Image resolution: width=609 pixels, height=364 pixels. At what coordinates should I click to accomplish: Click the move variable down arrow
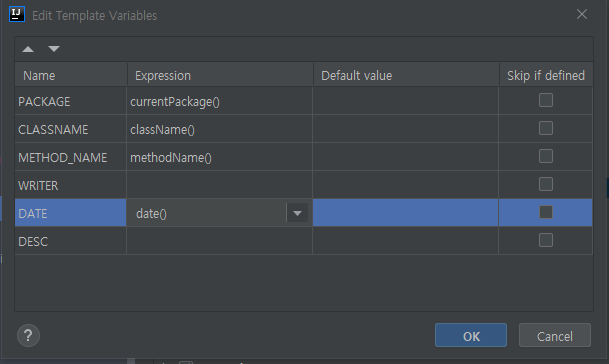coord(54,49)
